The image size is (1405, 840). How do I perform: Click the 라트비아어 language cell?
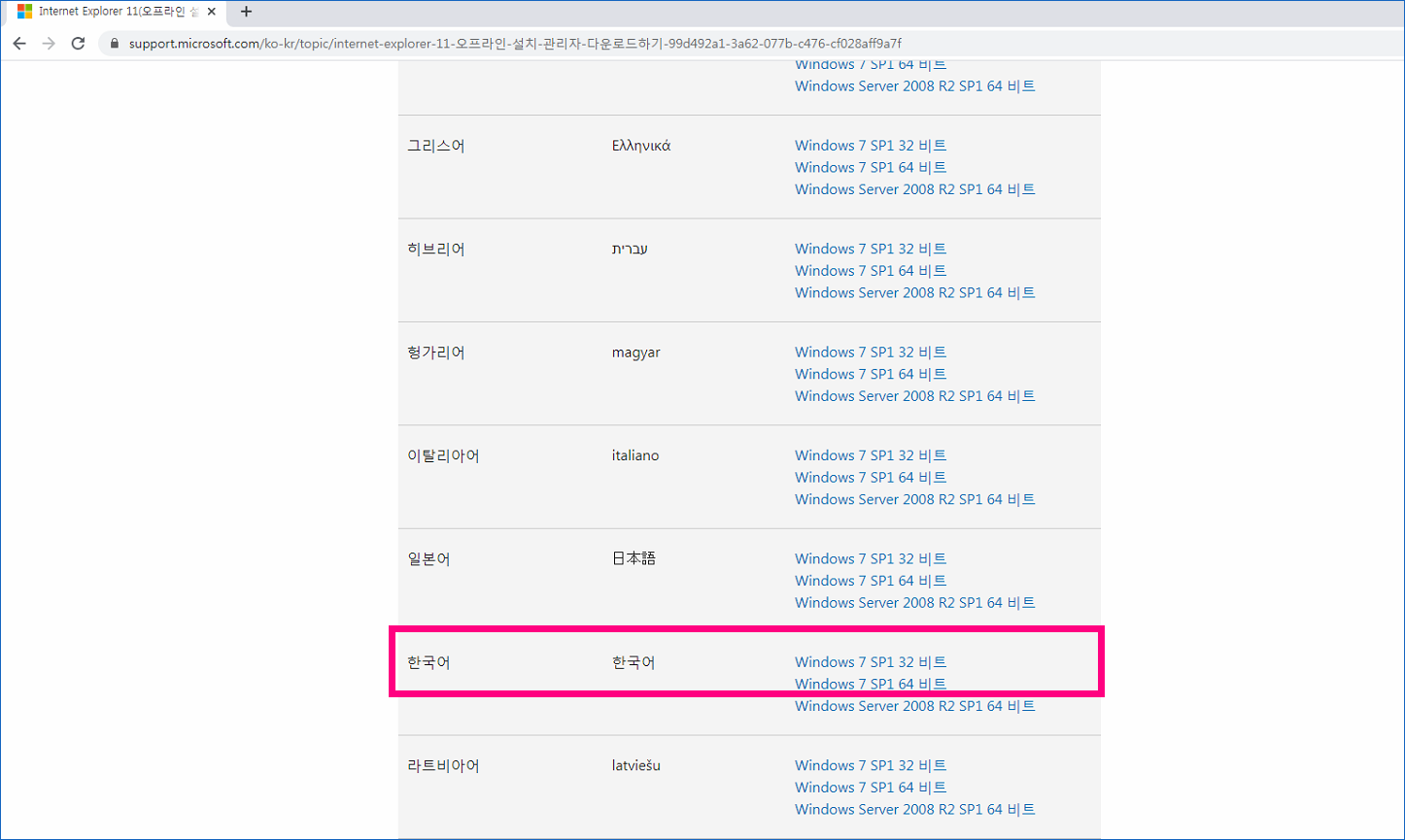click(x=443, y=766)
